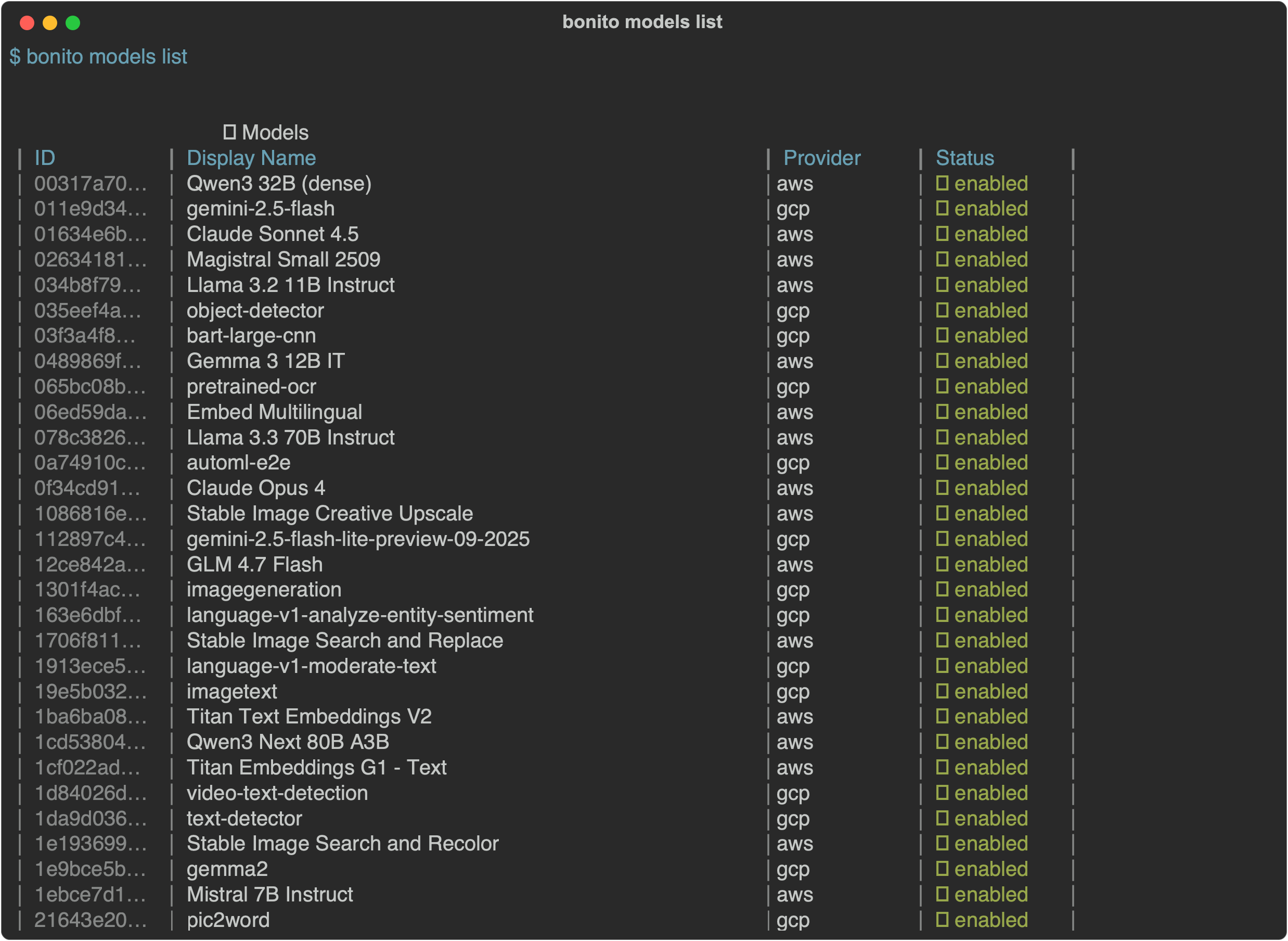Click the name 'Claude Sonnet 4.5'
The image size is (1288, 941).
273,234
